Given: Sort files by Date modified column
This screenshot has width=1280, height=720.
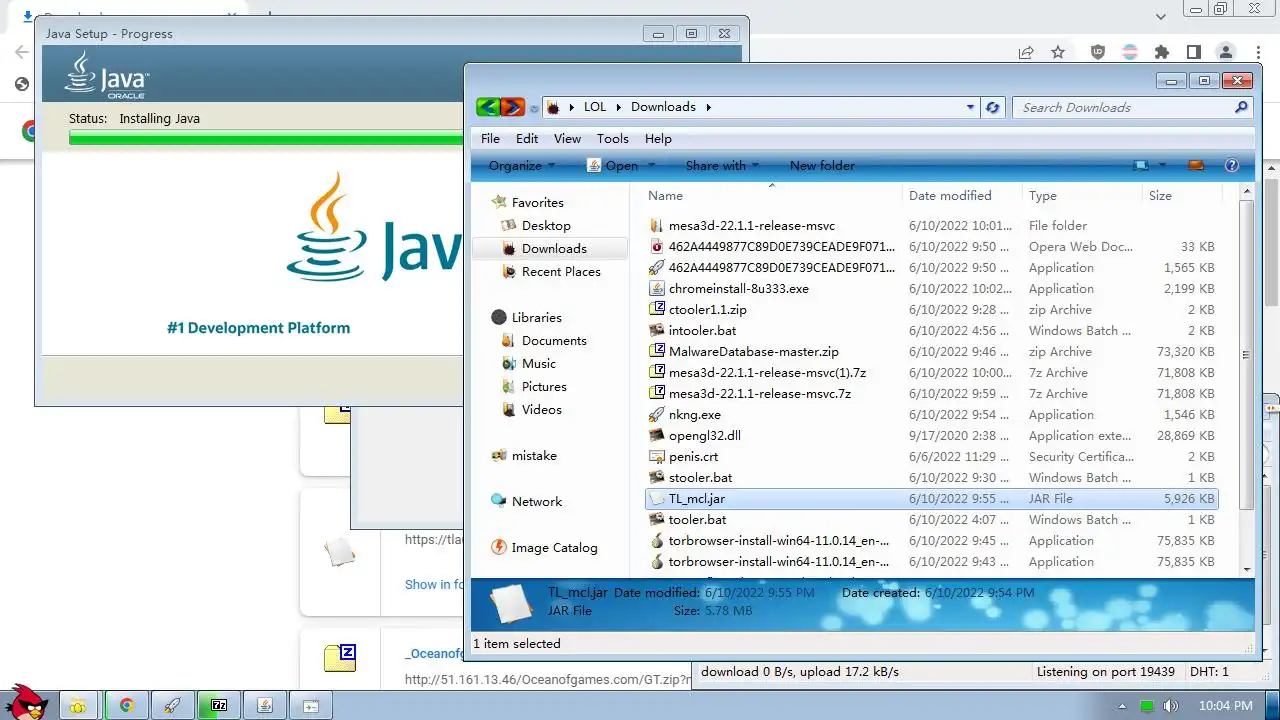Looking at the screenshot, I should pos(962,195).
